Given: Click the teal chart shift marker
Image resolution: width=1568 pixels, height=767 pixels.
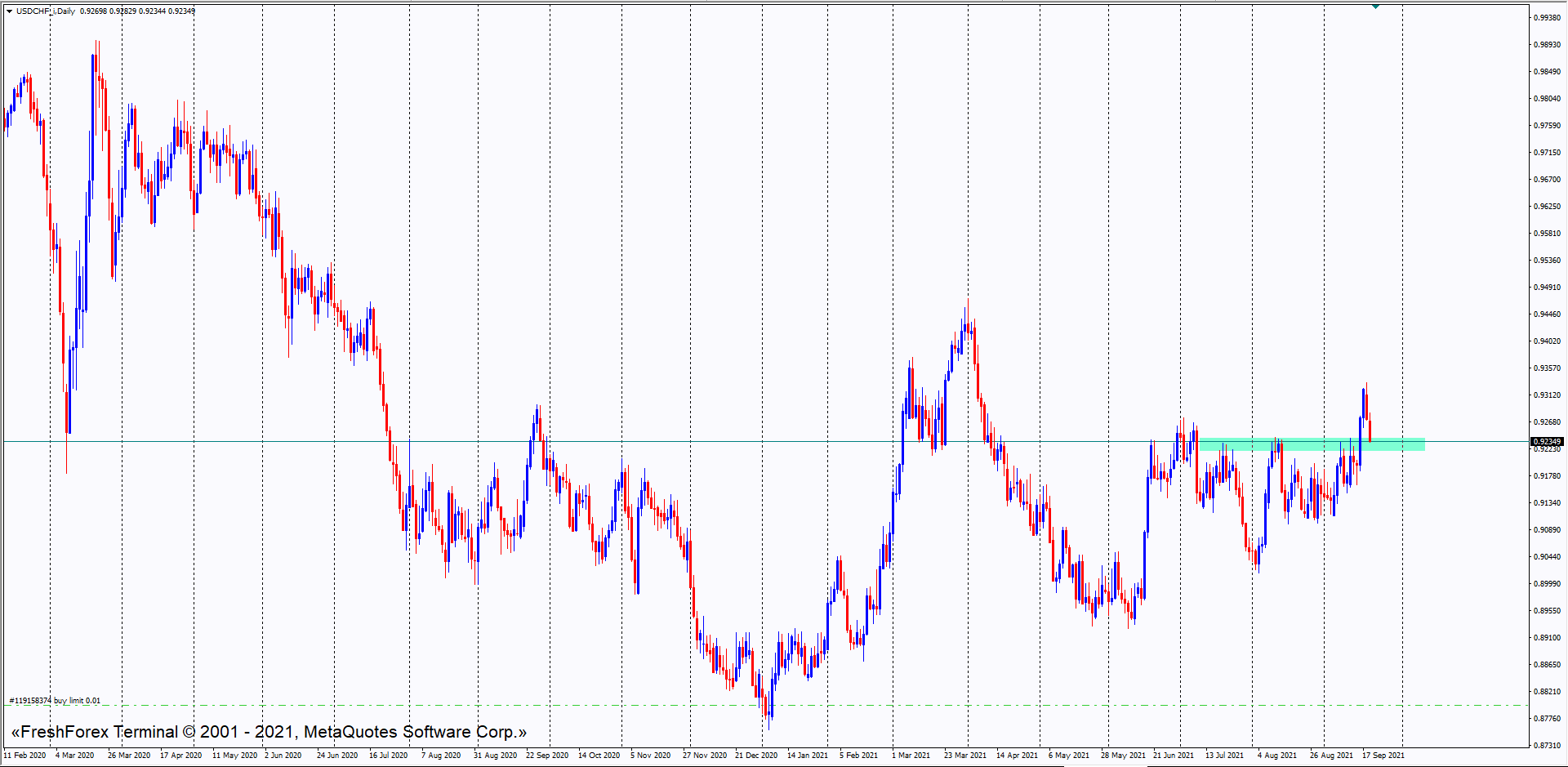Looking at the screenshot, I should (x=1375, y=7).
